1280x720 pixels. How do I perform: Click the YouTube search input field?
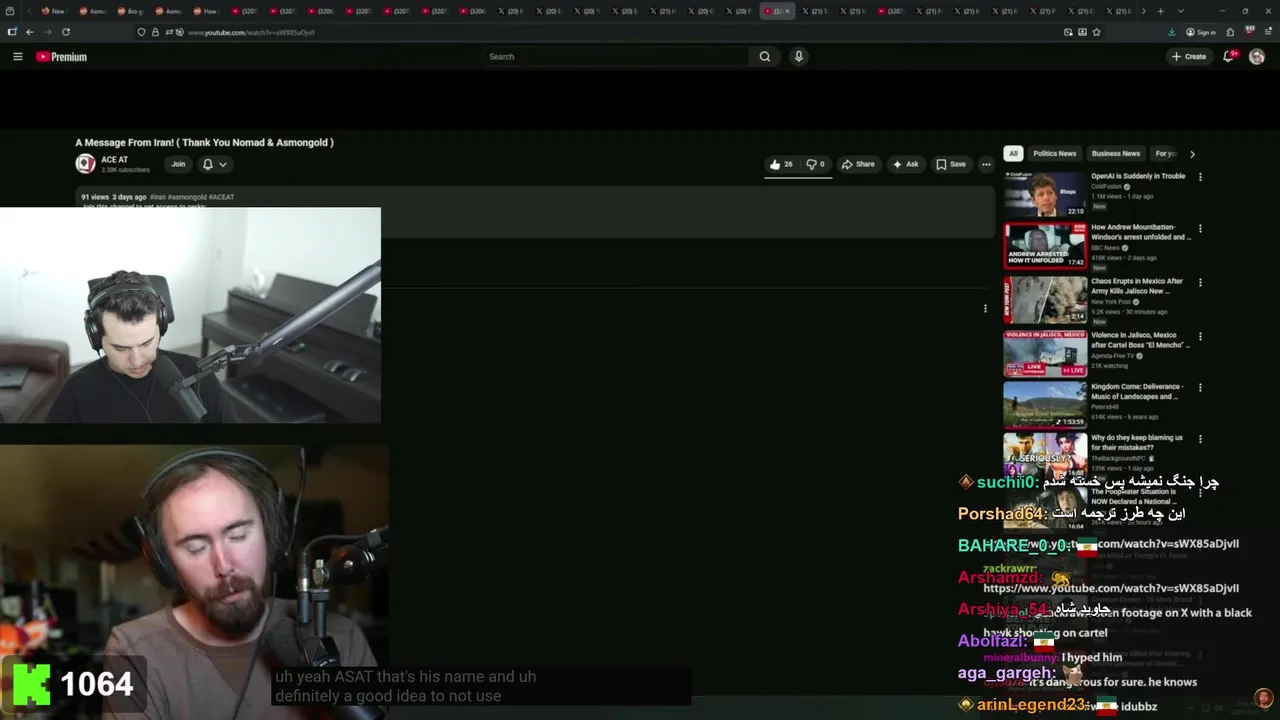point(615,57)
